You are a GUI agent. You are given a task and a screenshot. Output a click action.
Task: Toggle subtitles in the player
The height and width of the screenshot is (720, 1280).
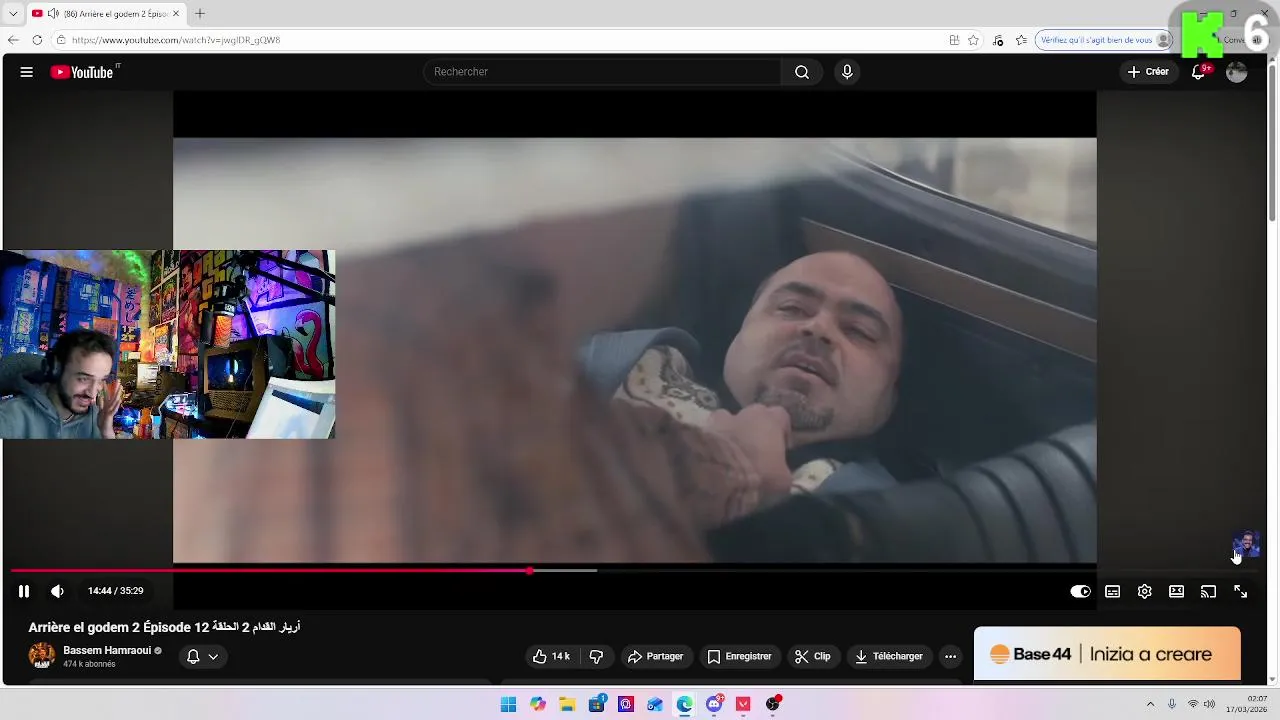click(1112, 591)
